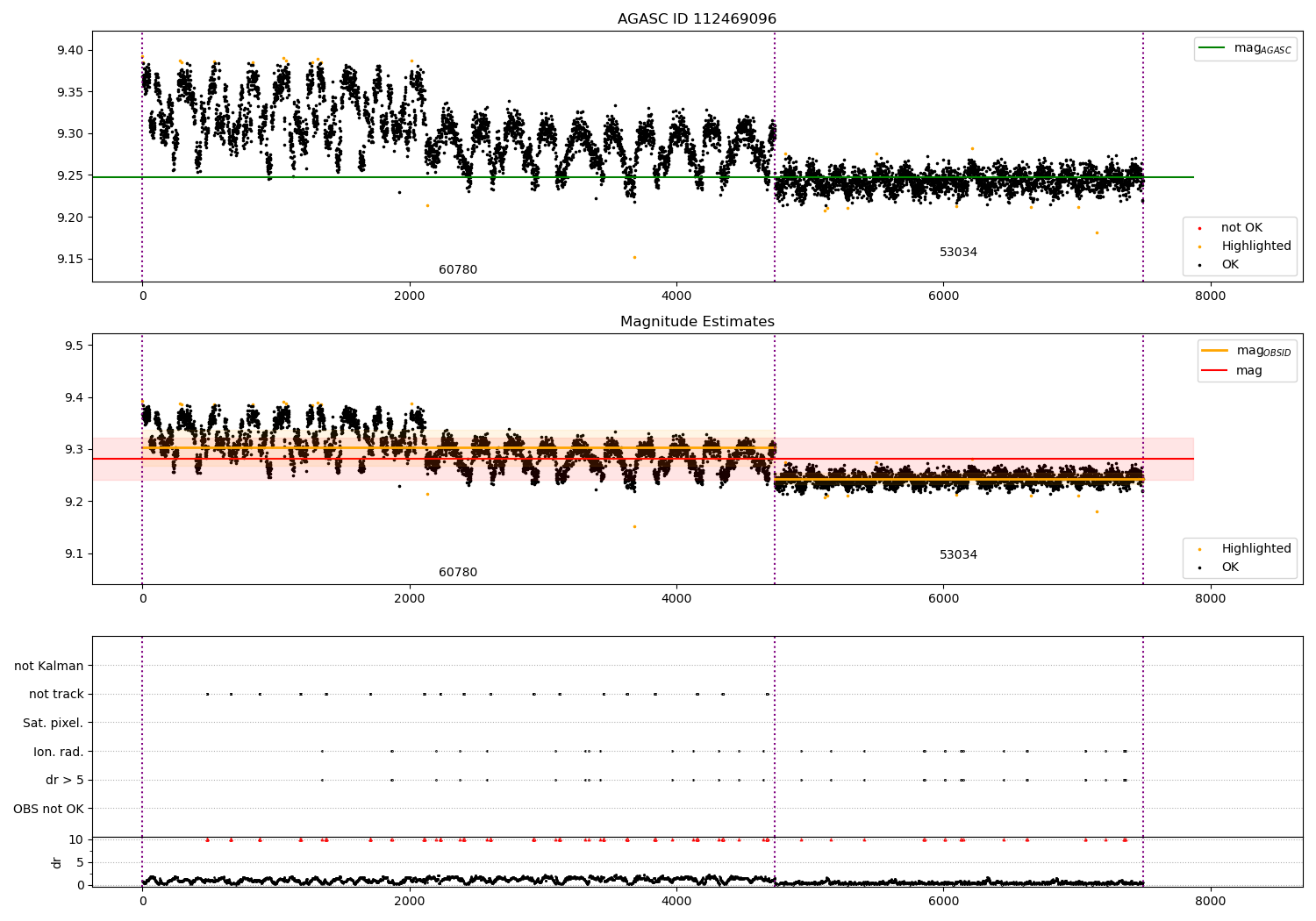Click the 'Magnitude Estimates' plot title
The width and height of the screenshot is (1316, 921).
[697, 322]
